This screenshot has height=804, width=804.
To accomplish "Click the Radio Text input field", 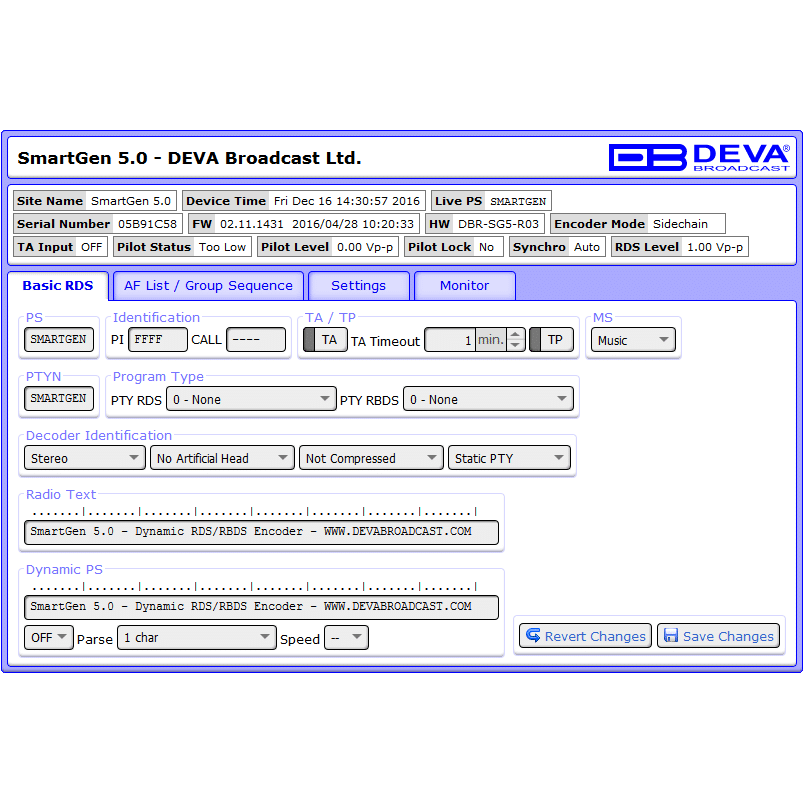I will pyautogui.click(x=262, y=532).
